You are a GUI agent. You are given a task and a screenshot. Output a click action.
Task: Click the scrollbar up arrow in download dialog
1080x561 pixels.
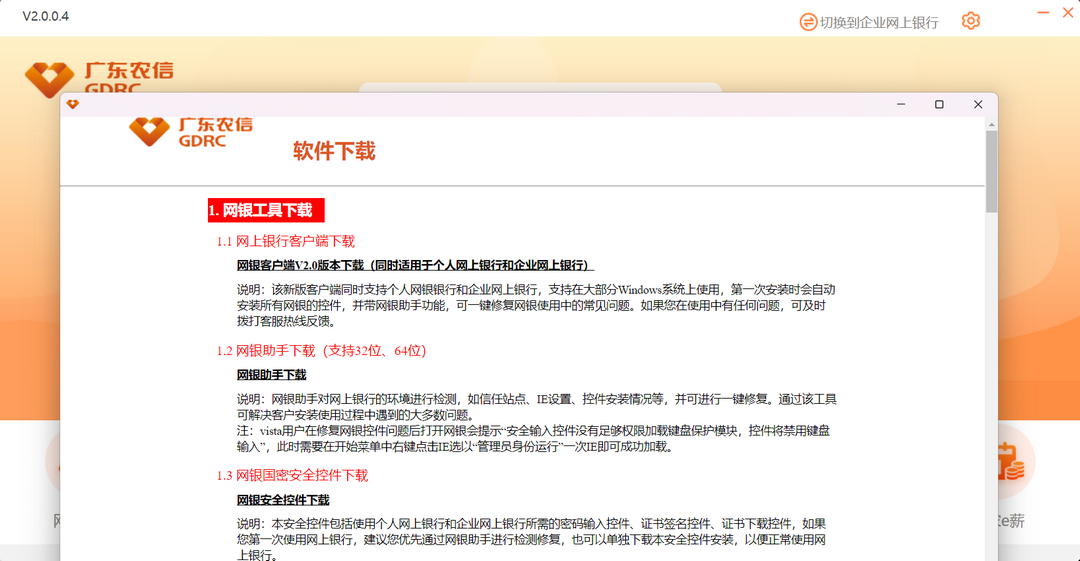point(991,125)
